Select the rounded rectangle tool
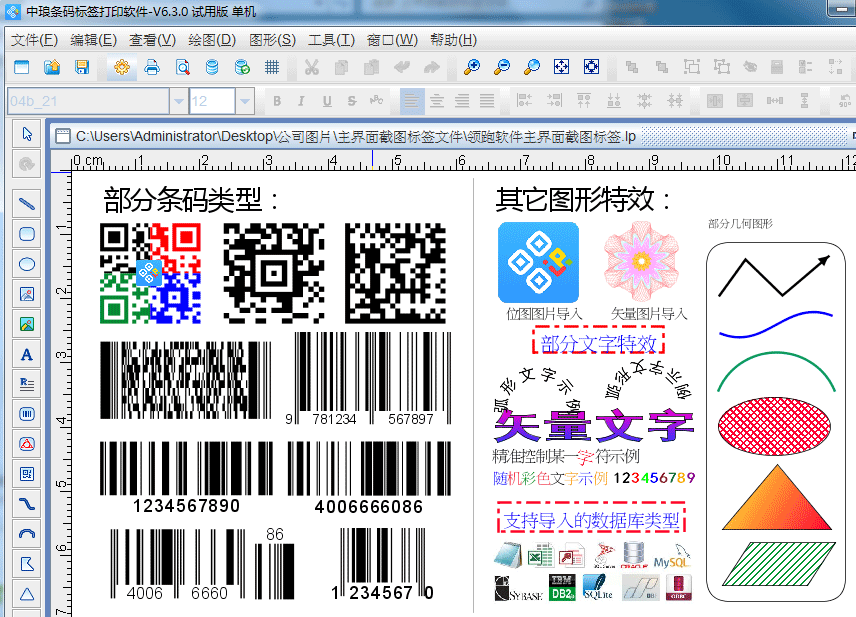 (x=26, y=234)
